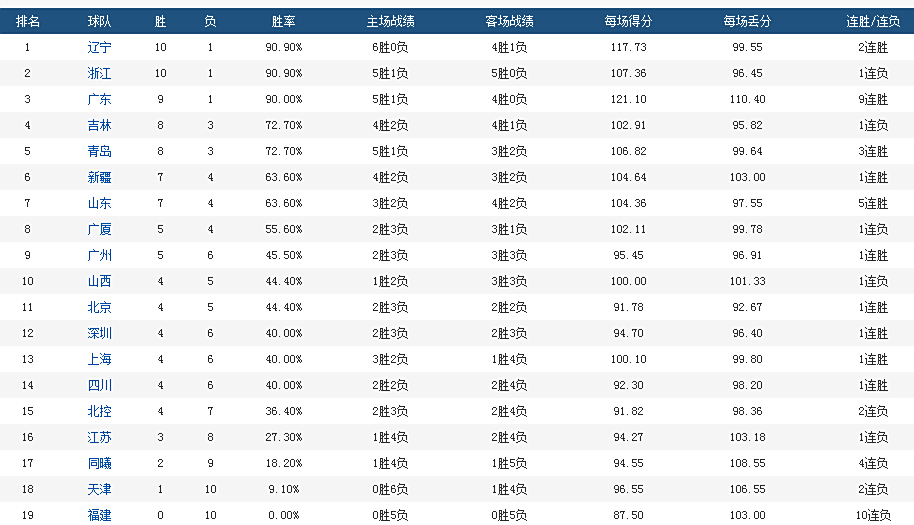Viewport: 914px width, 525px height.
Task: Open the 上海 team link
Action: point(99,359)
